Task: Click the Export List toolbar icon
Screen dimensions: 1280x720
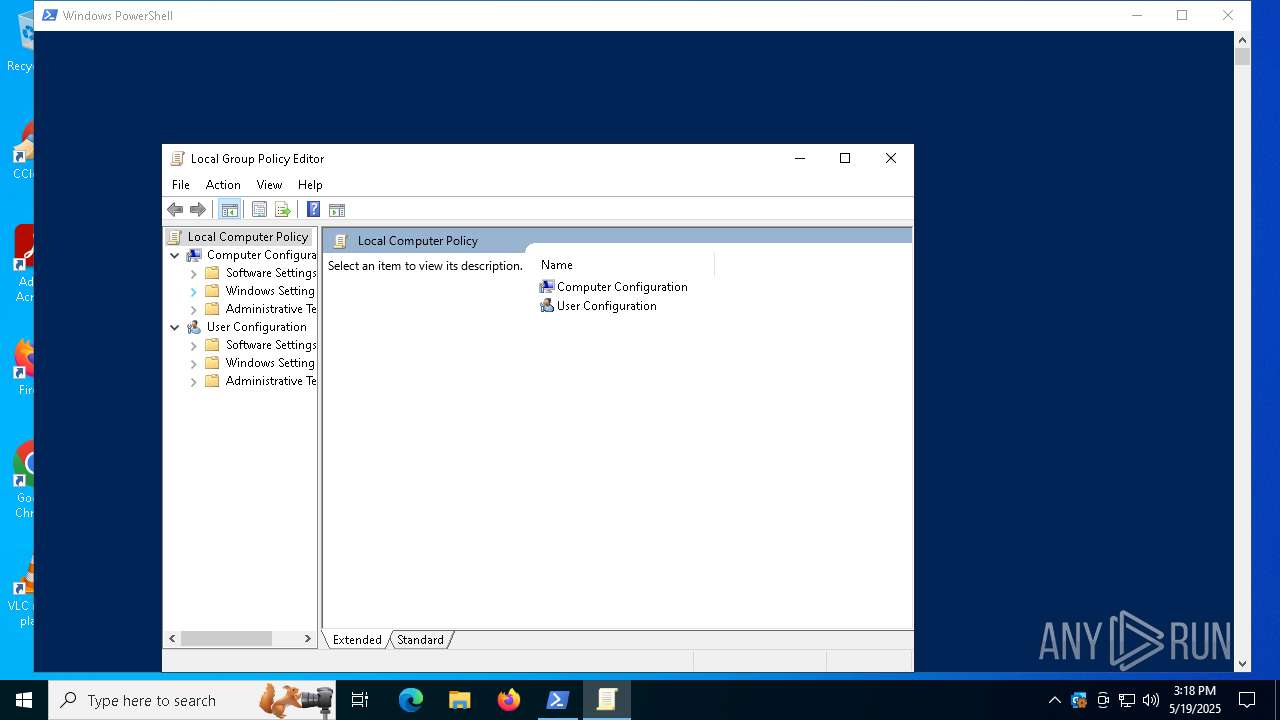Action: (283, 210)
